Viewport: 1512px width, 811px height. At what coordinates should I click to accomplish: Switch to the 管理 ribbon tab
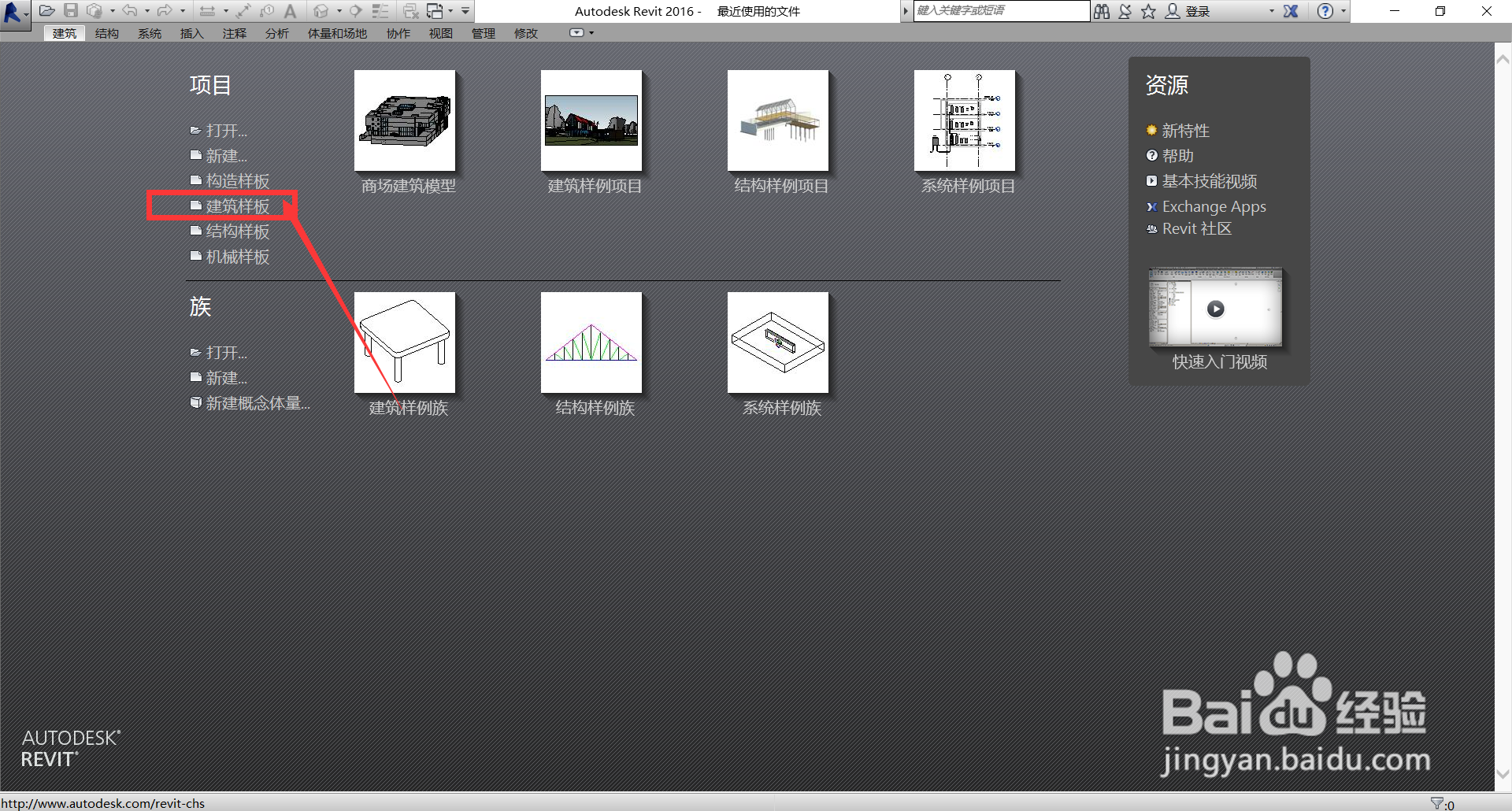click(484, 33)
